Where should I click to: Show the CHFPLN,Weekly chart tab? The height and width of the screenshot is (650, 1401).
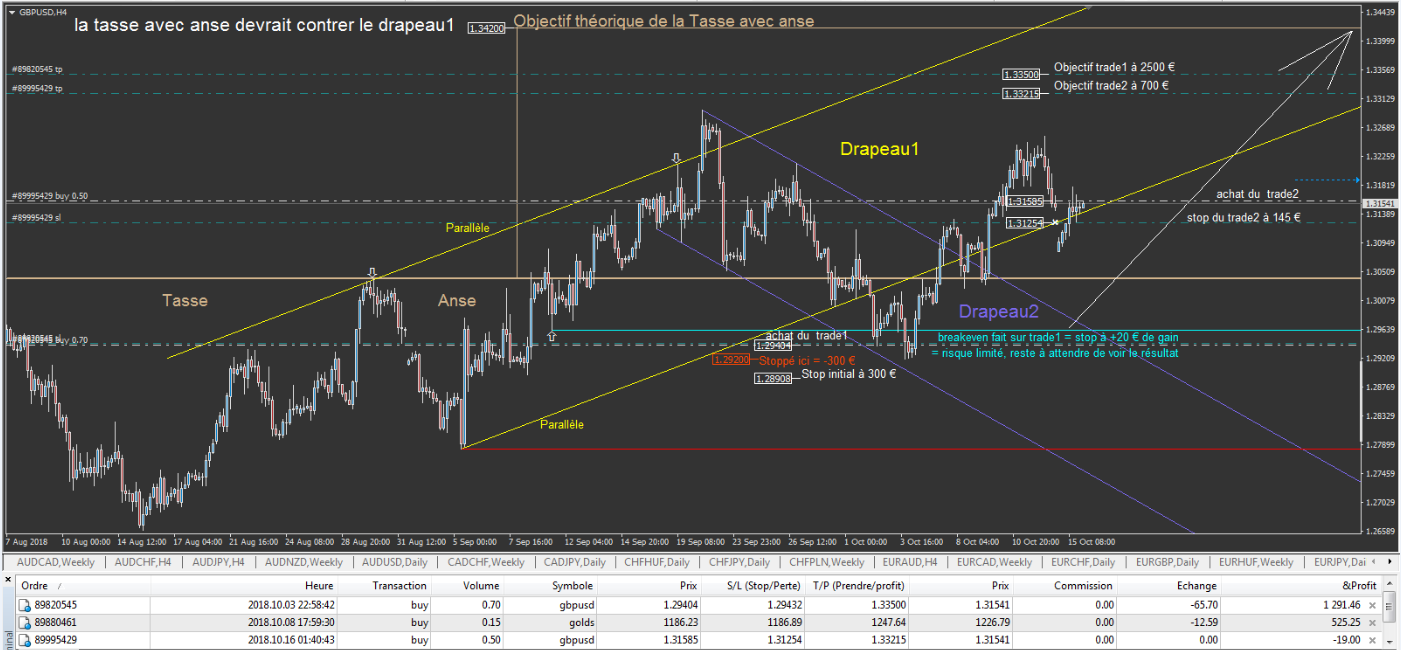click(x=827, y=562)
